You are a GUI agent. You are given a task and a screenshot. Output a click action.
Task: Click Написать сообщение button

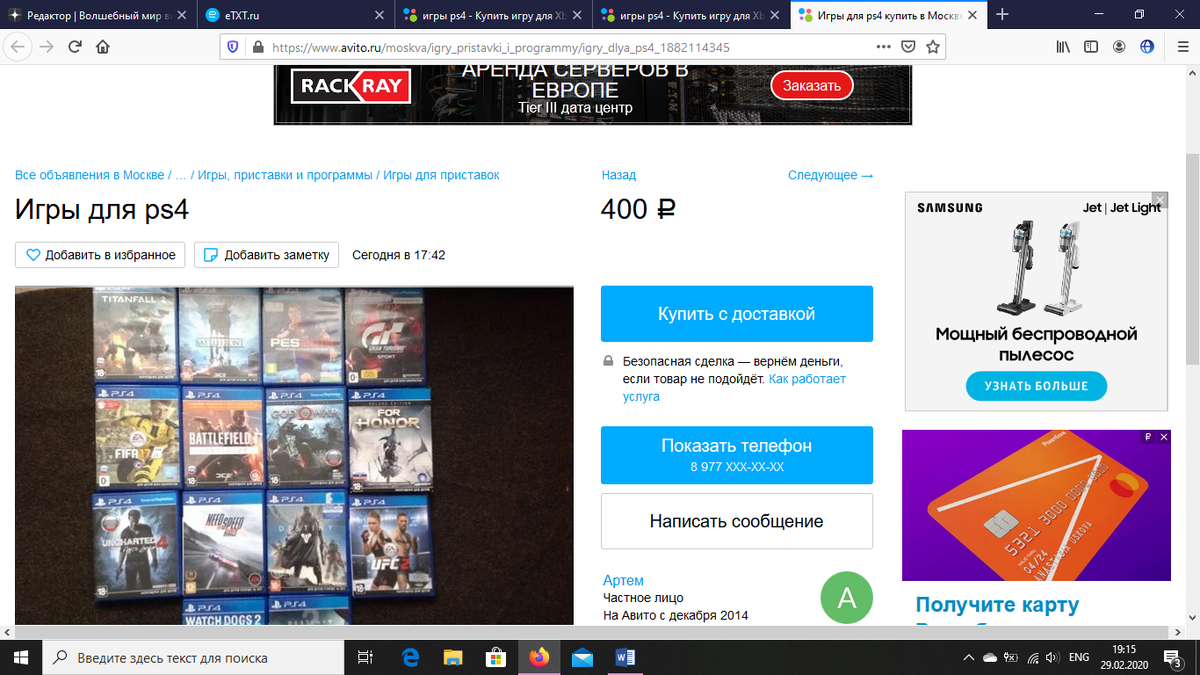pos(736,521)
